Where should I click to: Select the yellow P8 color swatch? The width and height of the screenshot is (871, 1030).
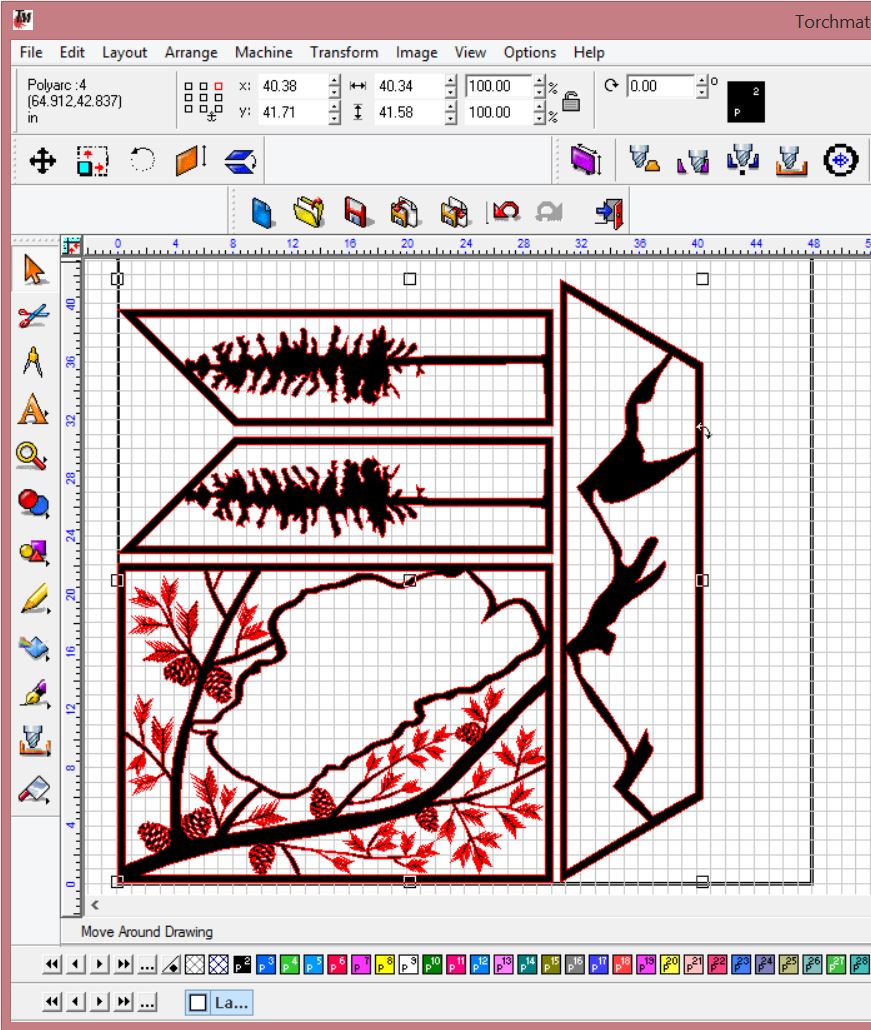(385, 963)
